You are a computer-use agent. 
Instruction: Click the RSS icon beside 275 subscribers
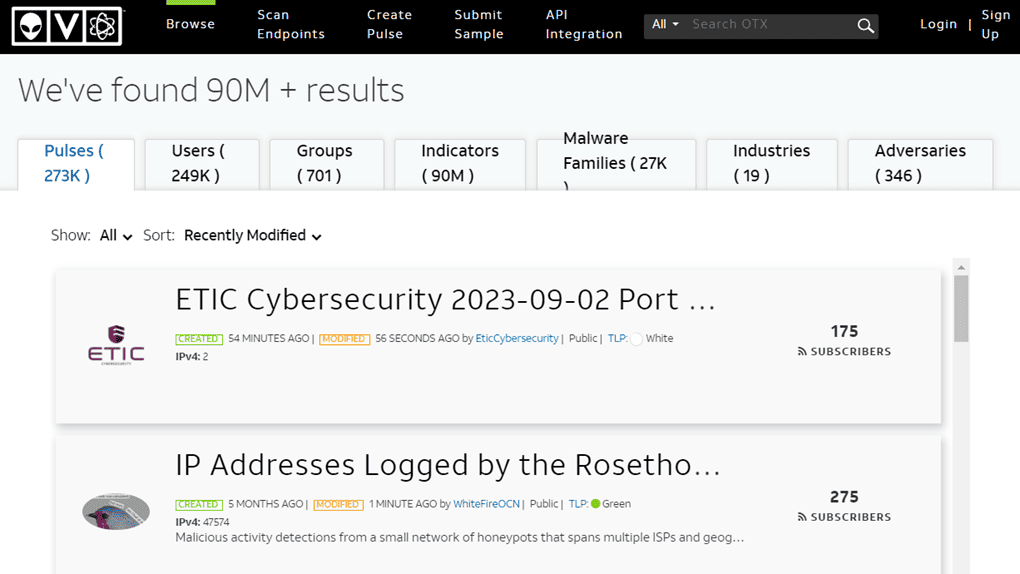tap(802, 517)
